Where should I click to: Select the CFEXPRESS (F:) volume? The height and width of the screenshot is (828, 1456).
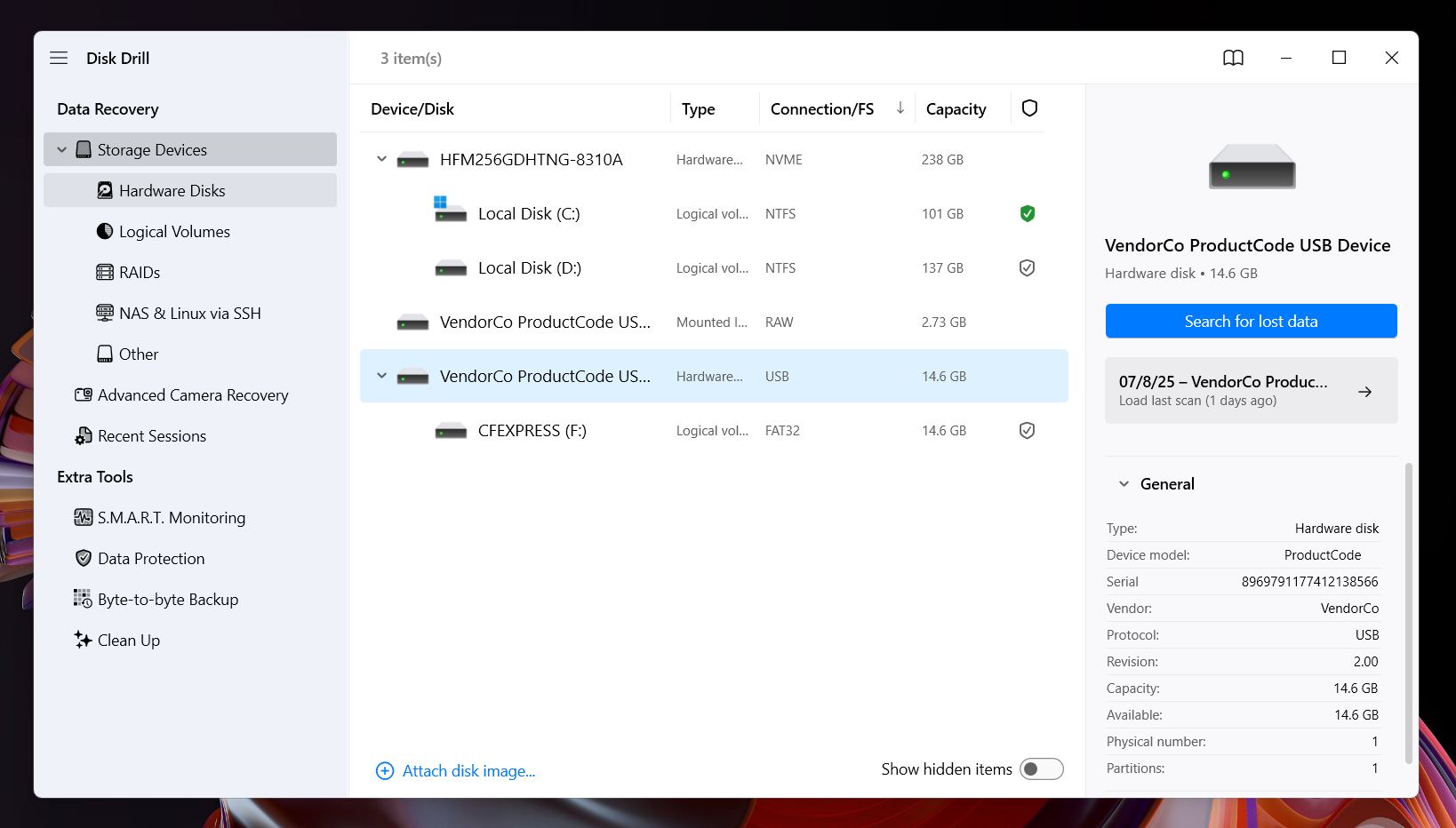click(714, 430)
